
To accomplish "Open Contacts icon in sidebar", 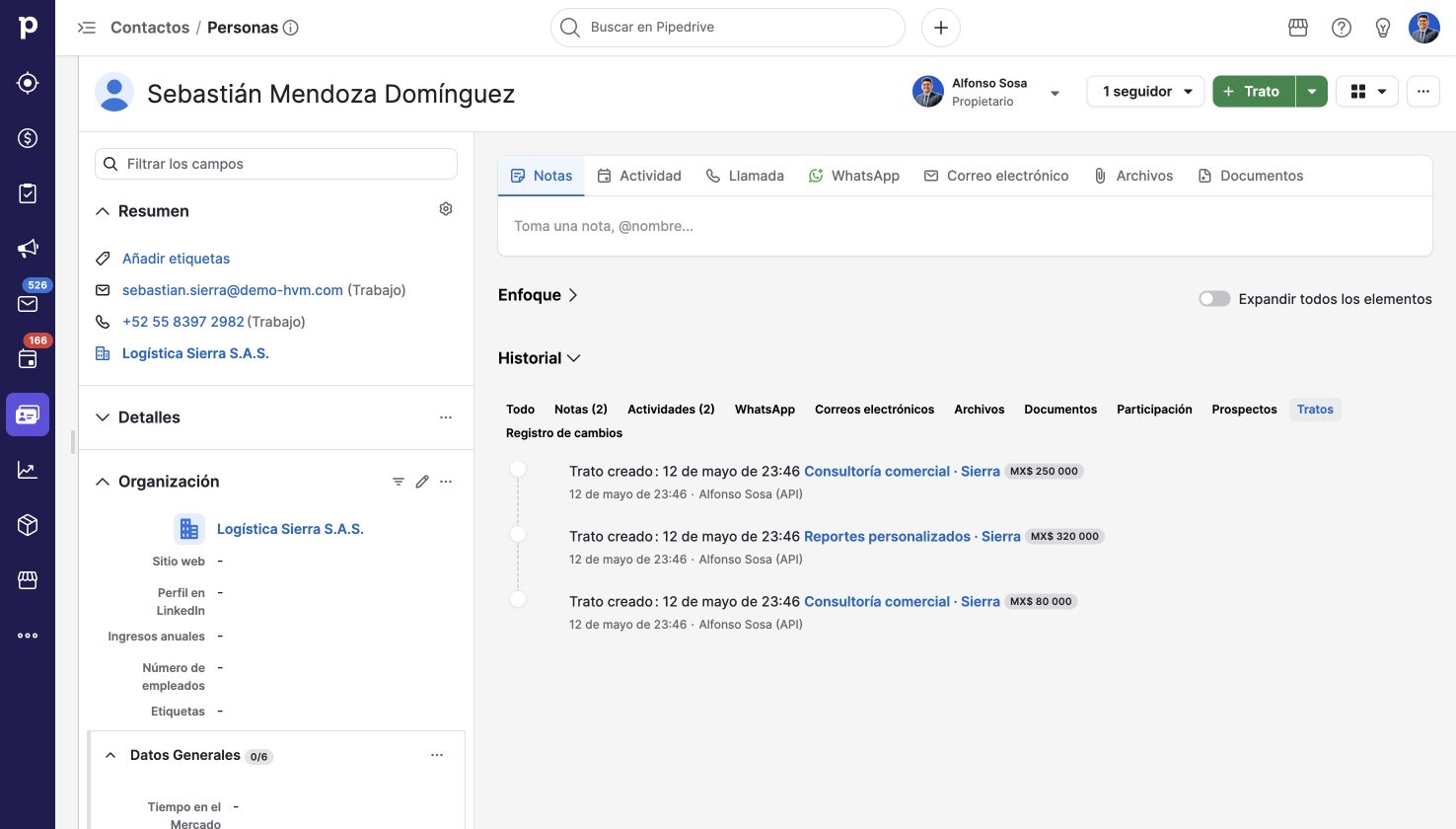I will point(28,414).
